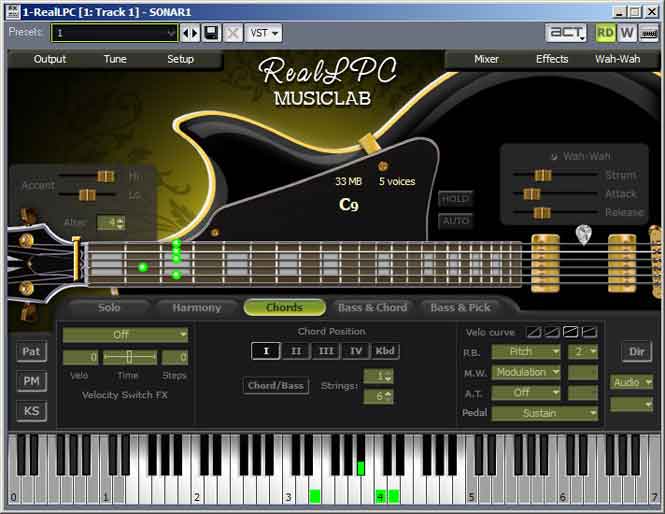Click the Wah-Wah power icon
665x514 pixels.
pos(553,156)
